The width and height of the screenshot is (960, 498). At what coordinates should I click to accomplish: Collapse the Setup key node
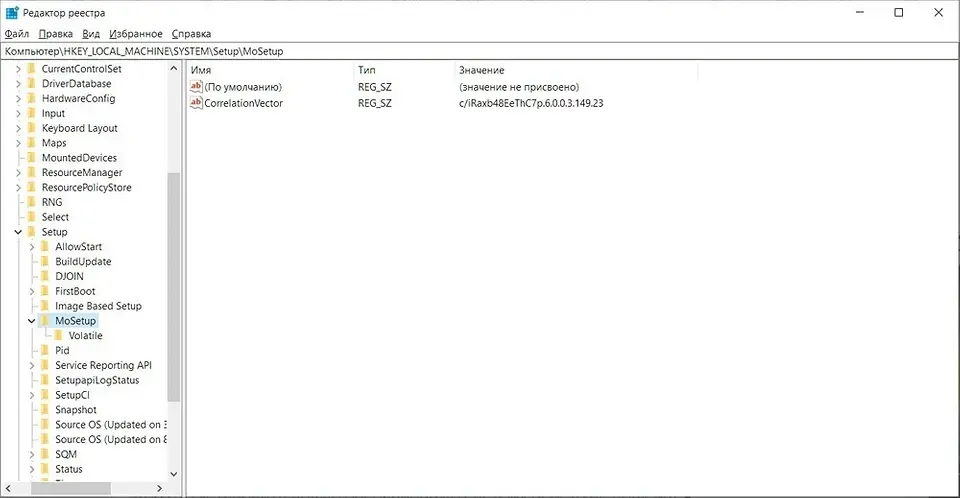click(x=18, y=232)
